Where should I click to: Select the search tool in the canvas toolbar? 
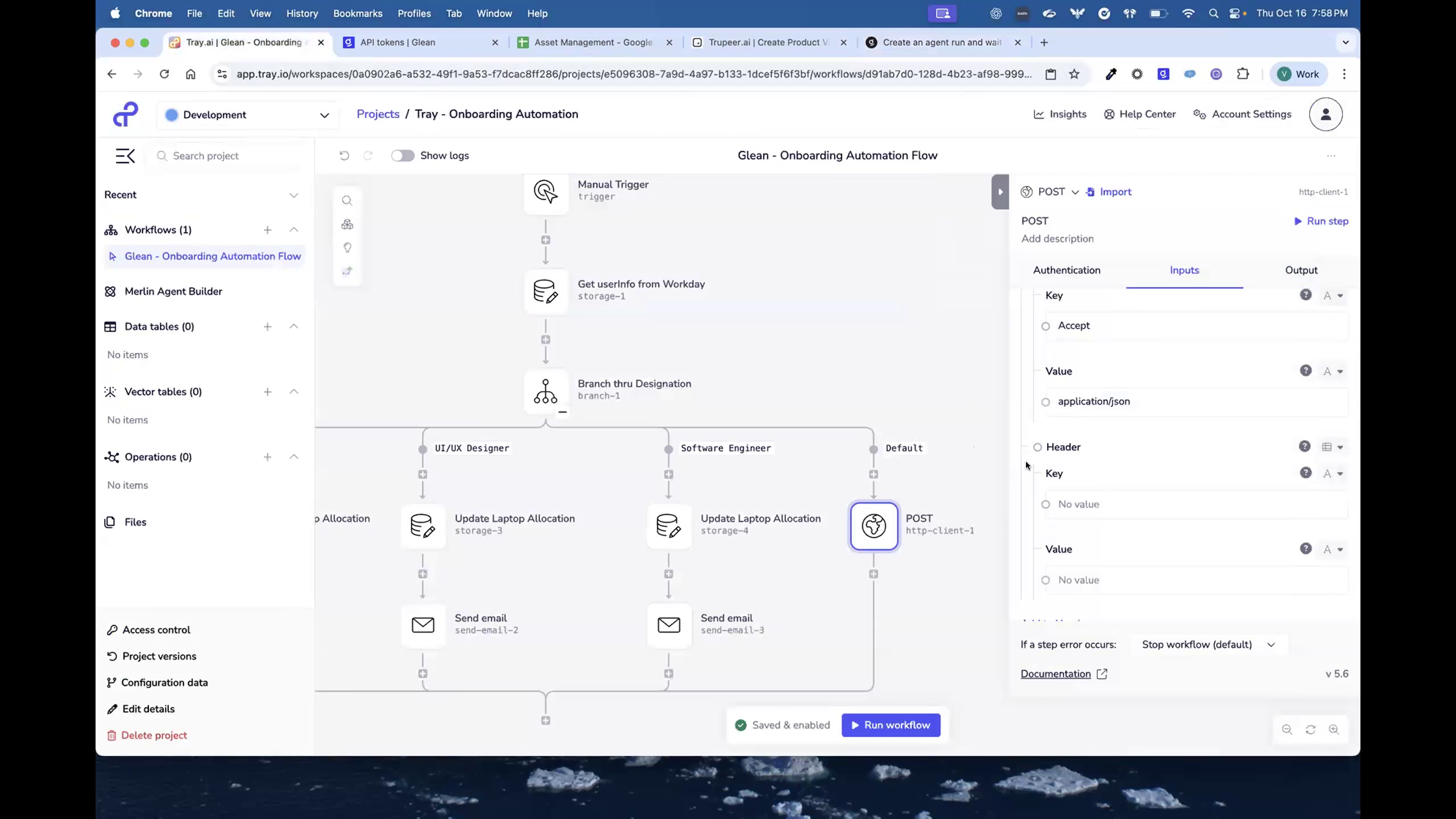tap(348, 200)
